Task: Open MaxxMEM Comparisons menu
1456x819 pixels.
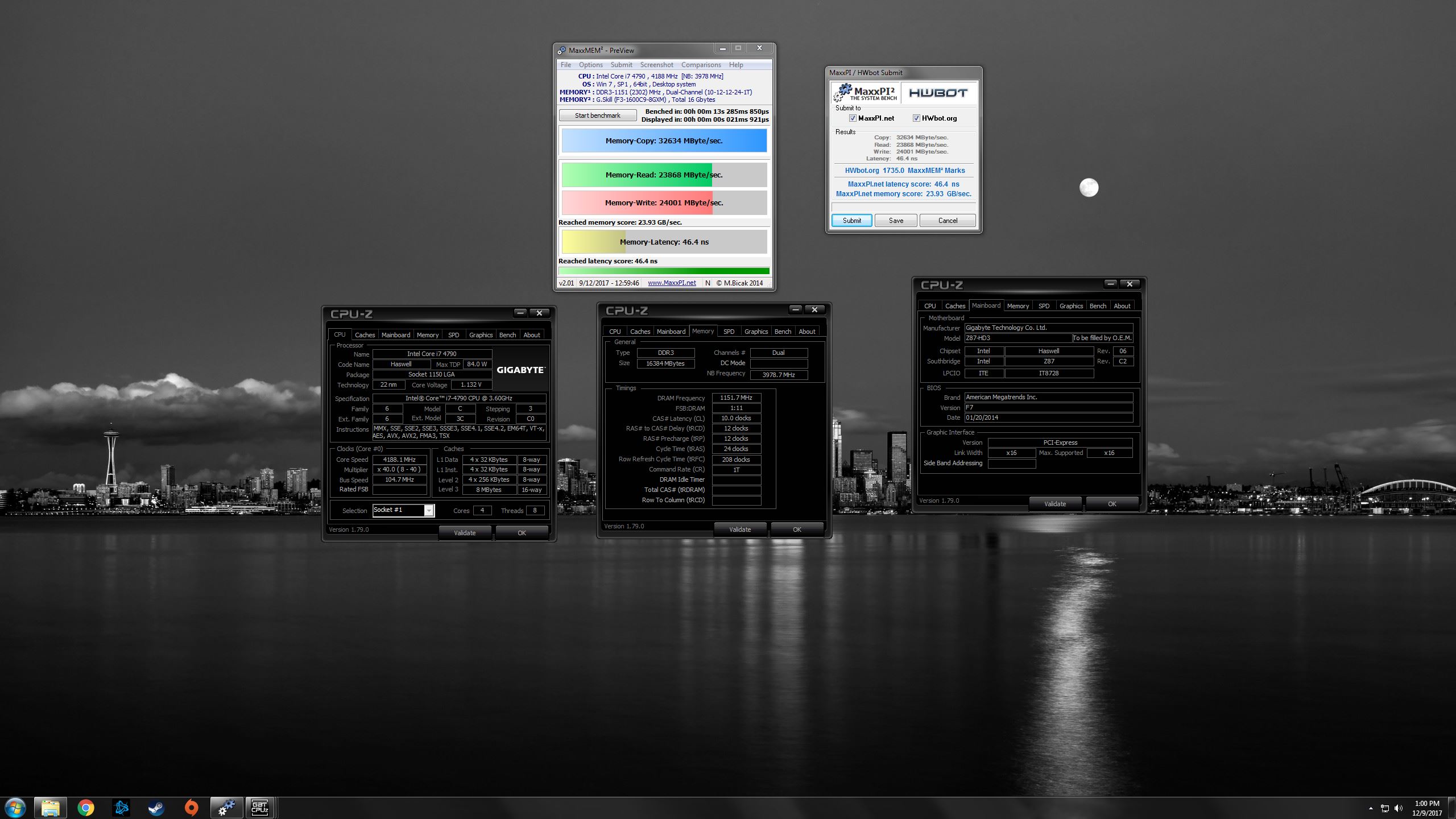Action: 701,65
